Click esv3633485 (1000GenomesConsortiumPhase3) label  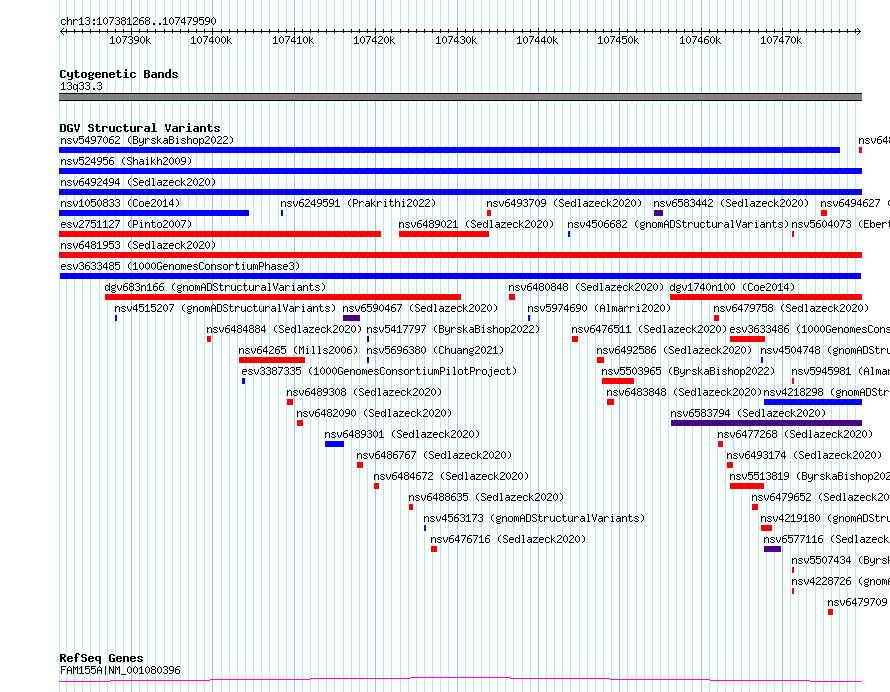[x=180, y=266]
